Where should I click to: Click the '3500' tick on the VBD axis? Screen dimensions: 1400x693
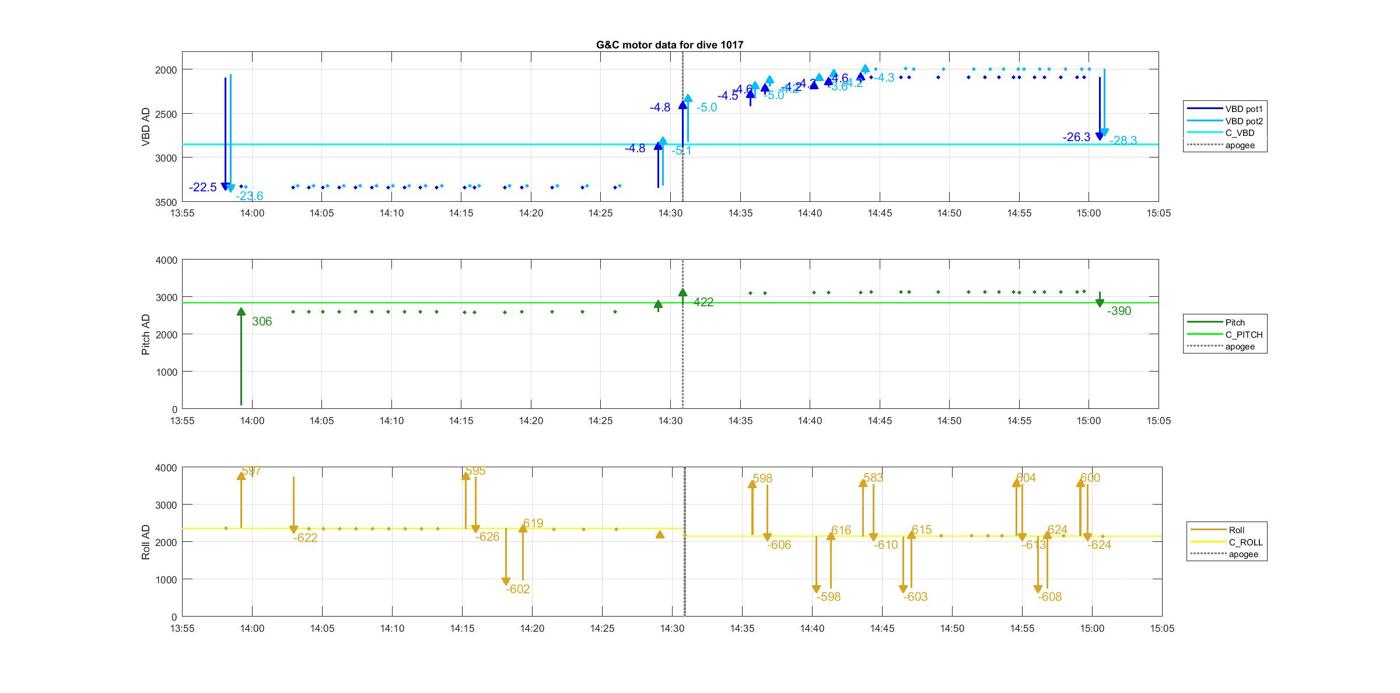pyautogui.click(x=166, y=202)
